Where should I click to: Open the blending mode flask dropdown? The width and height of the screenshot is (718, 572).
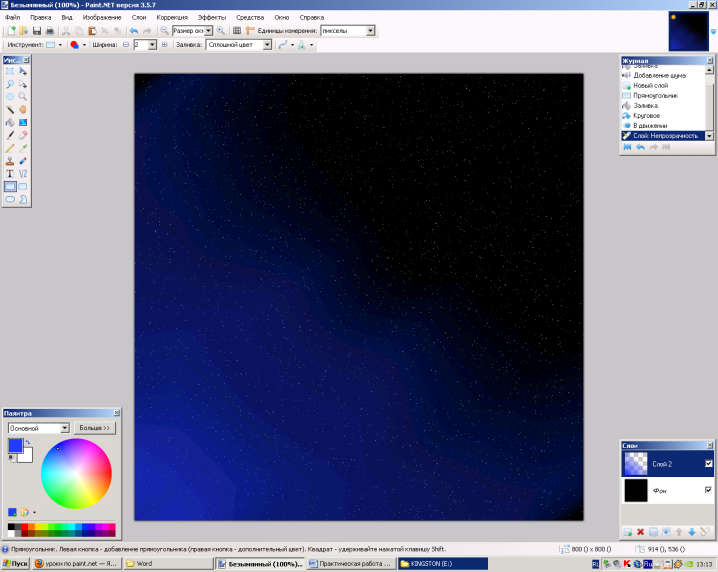312,45
